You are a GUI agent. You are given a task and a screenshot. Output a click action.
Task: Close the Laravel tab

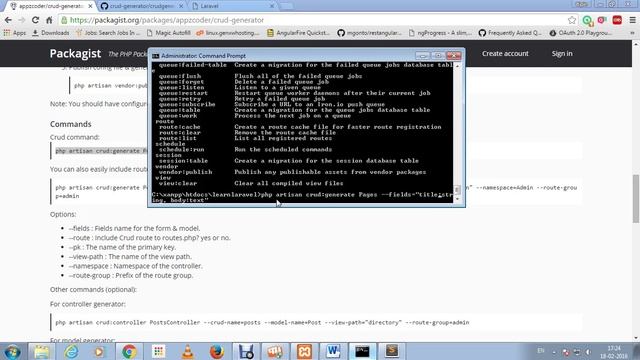tap(272, 6)
